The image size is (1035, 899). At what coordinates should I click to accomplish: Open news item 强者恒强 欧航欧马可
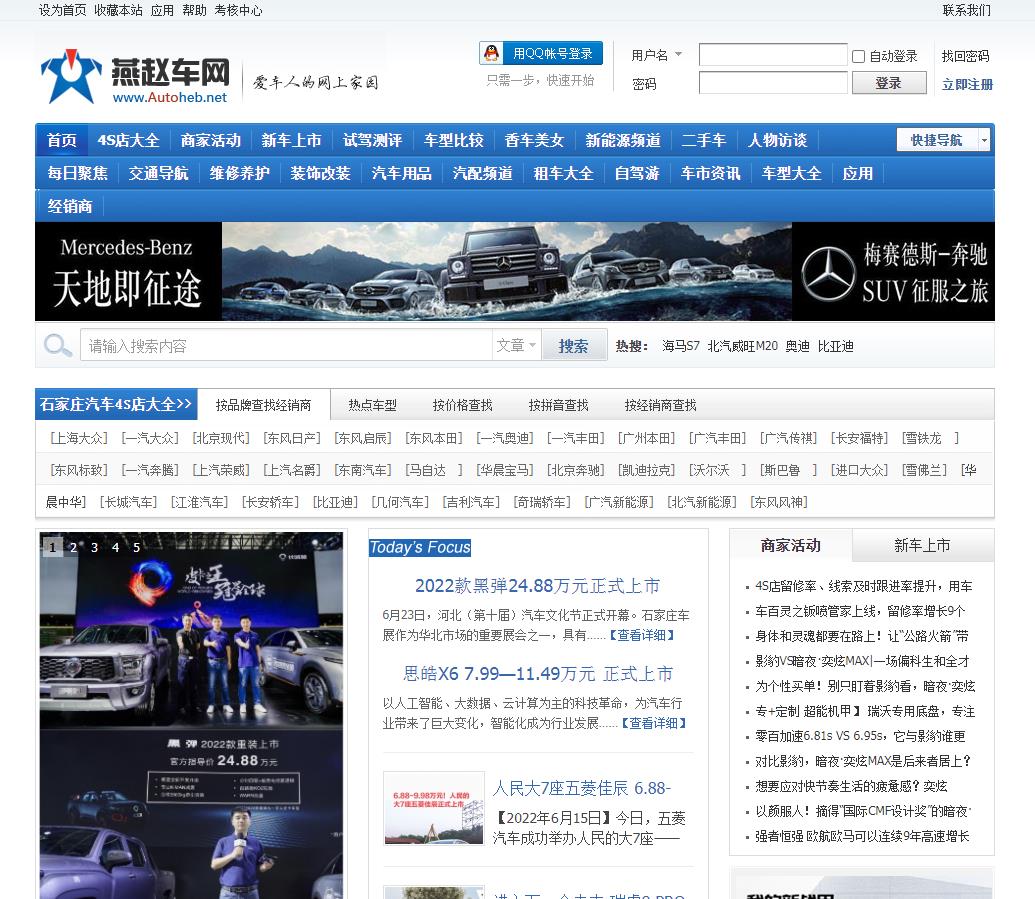pyautogui.click(x=862, y=836)
